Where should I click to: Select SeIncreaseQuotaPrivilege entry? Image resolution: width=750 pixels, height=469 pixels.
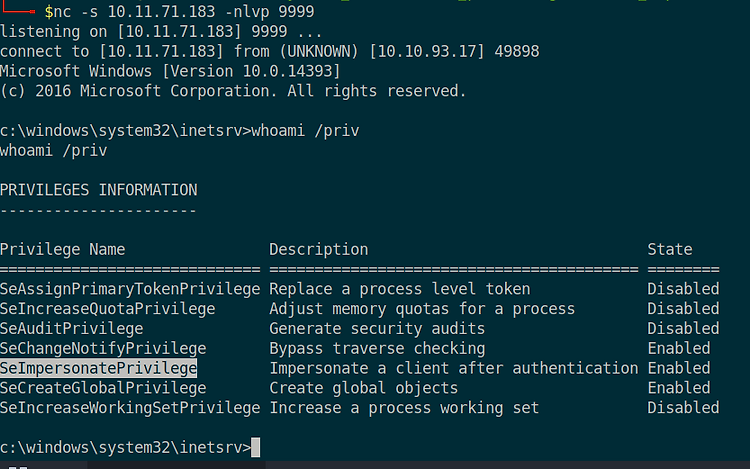[108, 309]
